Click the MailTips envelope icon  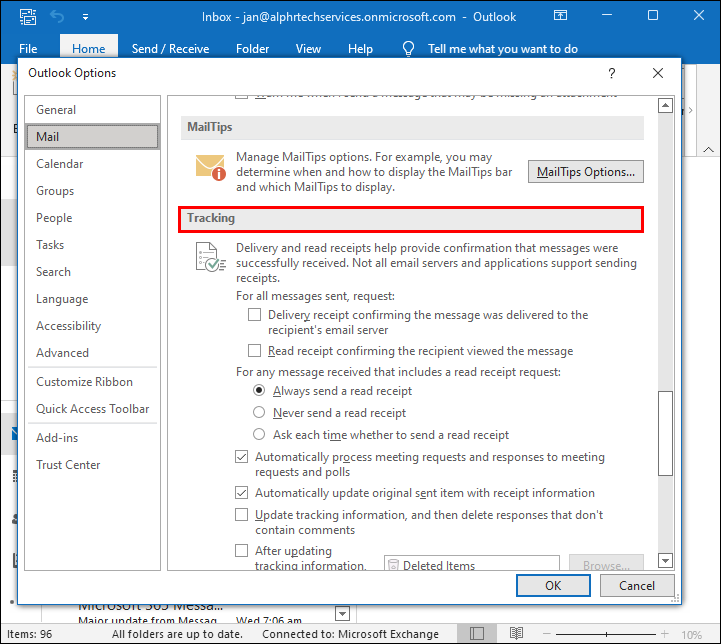211,168
